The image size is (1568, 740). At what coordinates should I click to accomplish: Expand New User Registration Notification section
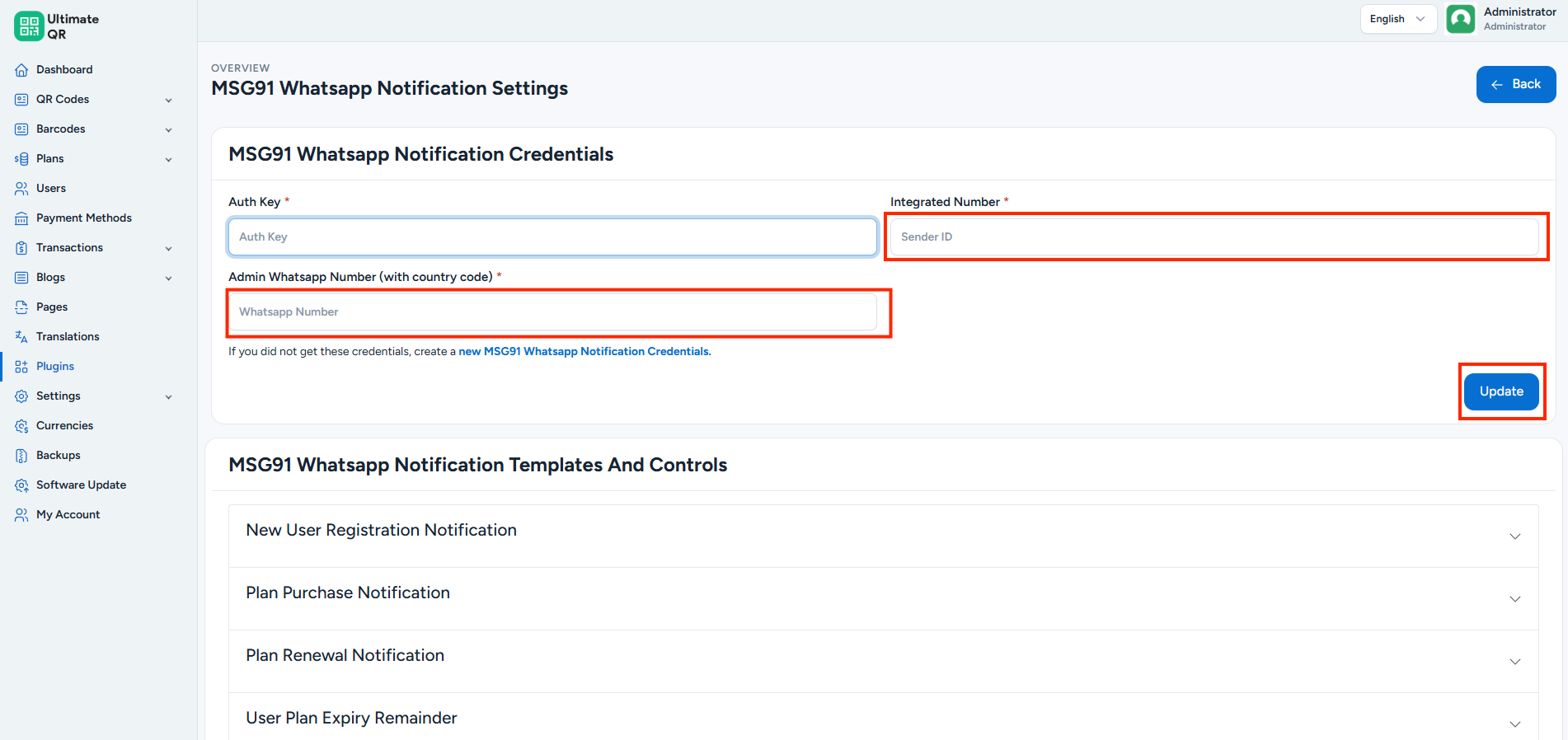point(884,536)
